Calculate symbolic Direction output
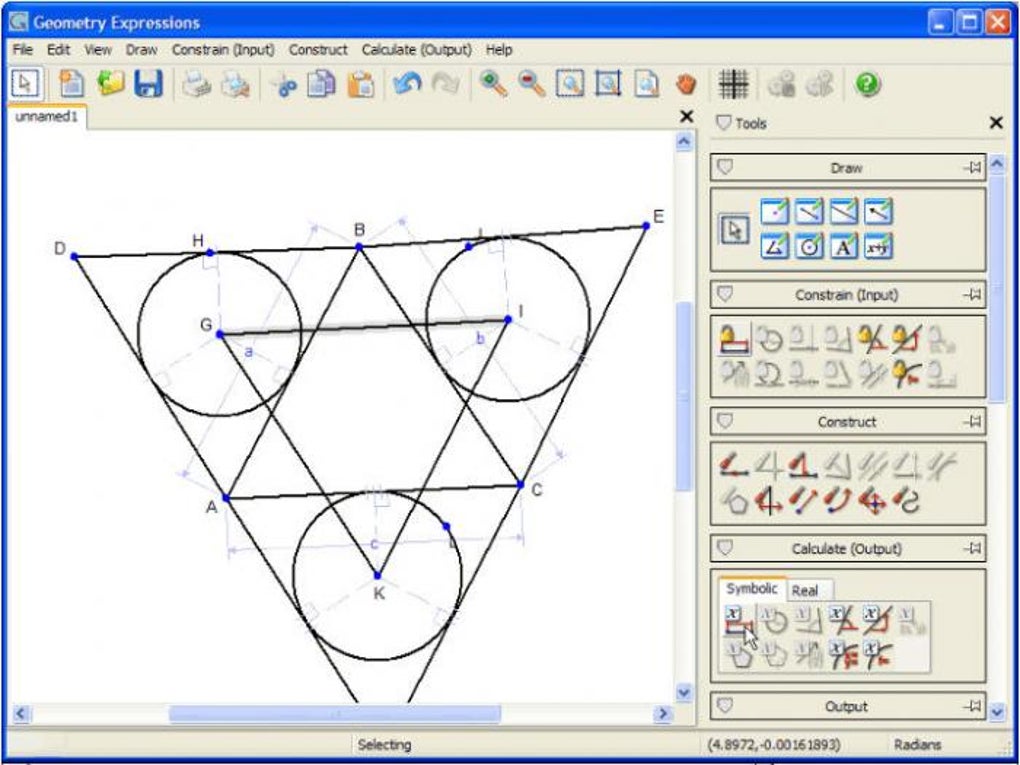This screenshot has width=1020, height=765. point(877,621)
